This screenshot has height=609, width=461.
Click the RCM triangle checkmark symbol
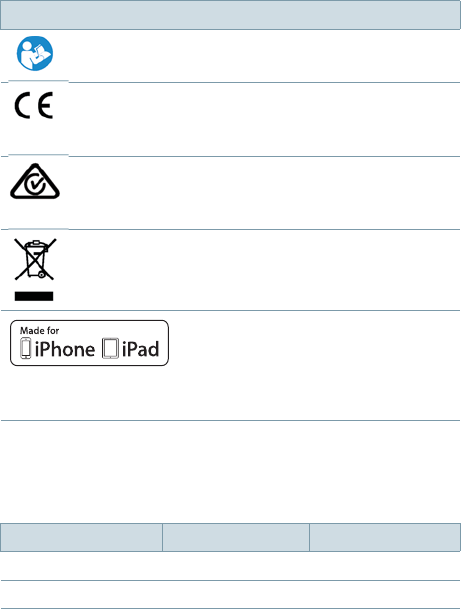35,181
